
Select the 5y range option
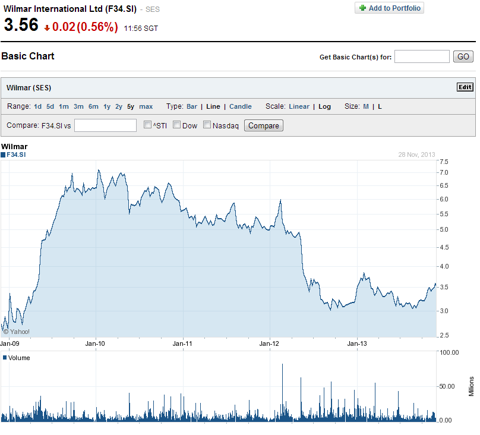coord(131,107)
